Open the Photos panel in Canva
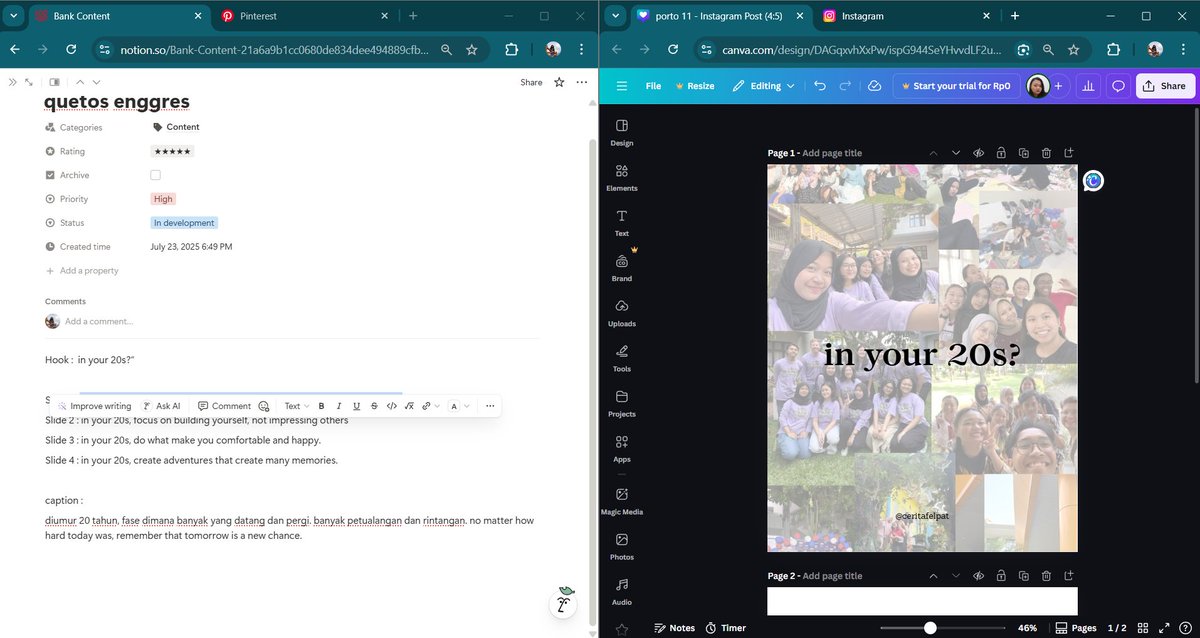The image size is (1200, 638). point(621,545)
